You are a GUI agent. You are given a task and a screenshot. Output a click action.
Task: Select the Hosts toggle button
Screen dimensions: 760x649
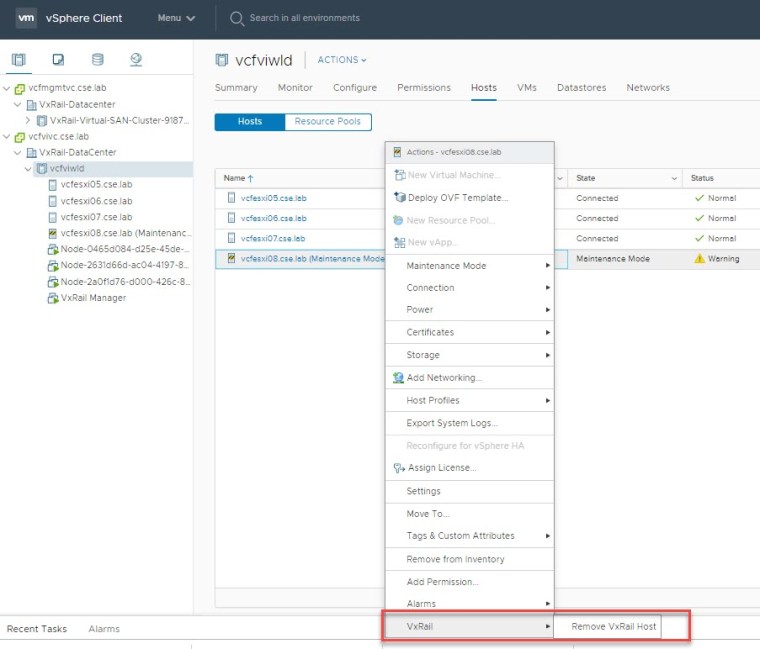coord(249,122)
